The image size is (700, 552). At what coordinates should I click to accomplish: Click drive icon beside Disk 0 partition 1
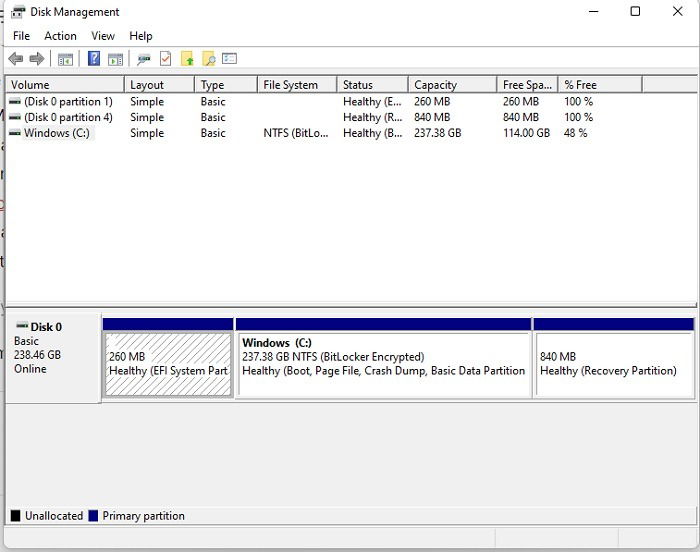coord(15,101)
